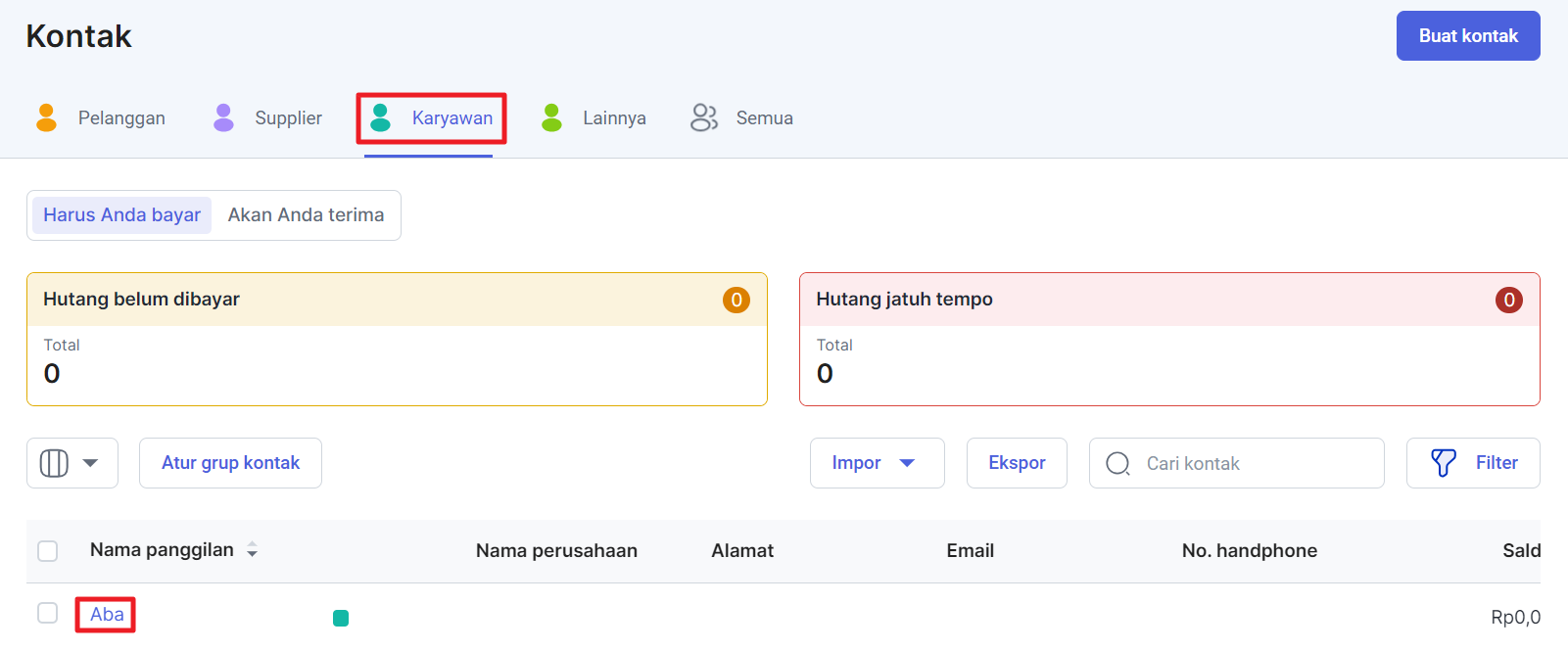Click the Semua group people icon
The height and width of the screenshot is (651, 1568).
[x=704, y=117]
